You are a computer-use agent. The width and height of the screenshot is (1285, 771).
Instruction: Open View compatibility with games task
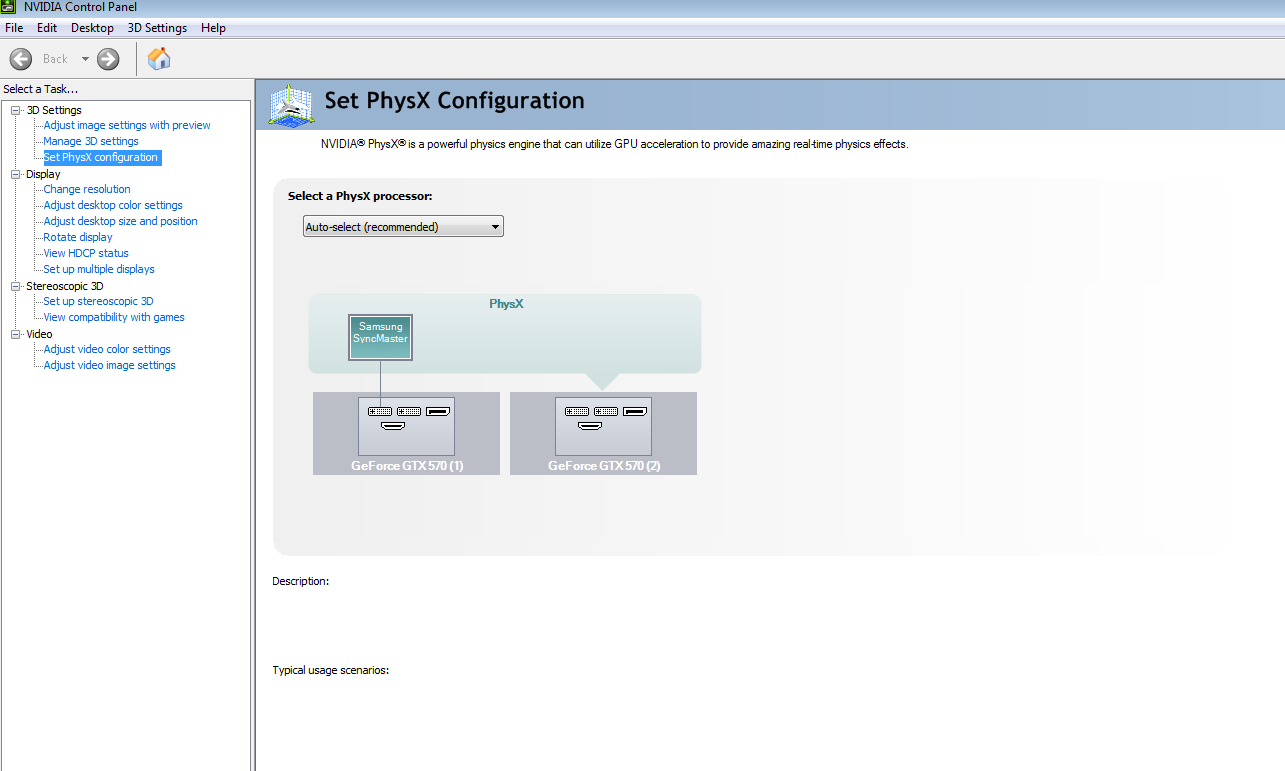(114, 317)
